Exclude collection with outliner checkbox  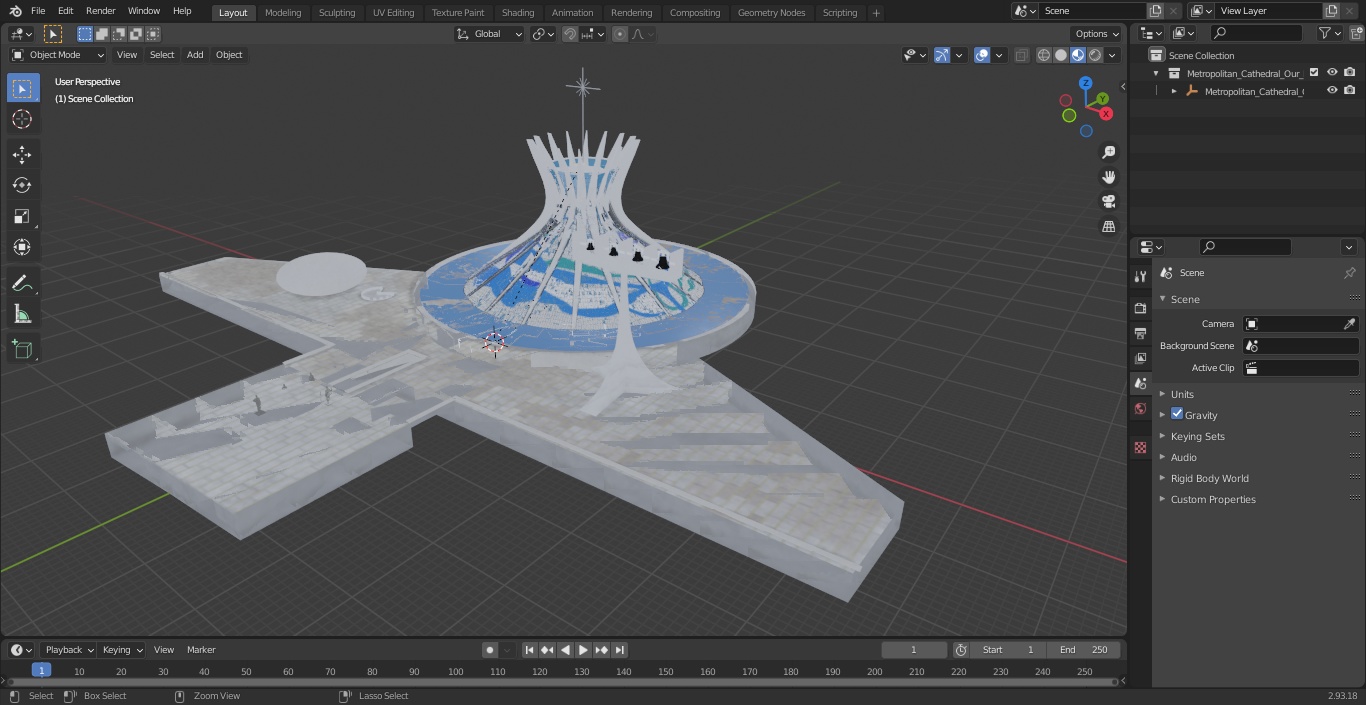click(x=1314, y=73)
